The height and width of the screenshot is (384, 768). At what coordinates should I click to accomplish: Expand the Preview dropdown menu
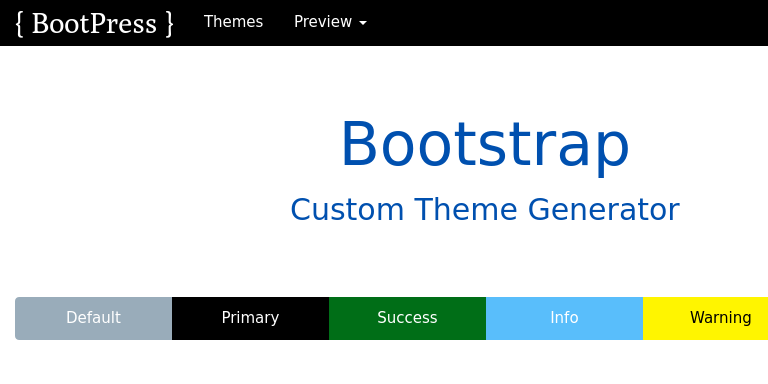[330, 22]
